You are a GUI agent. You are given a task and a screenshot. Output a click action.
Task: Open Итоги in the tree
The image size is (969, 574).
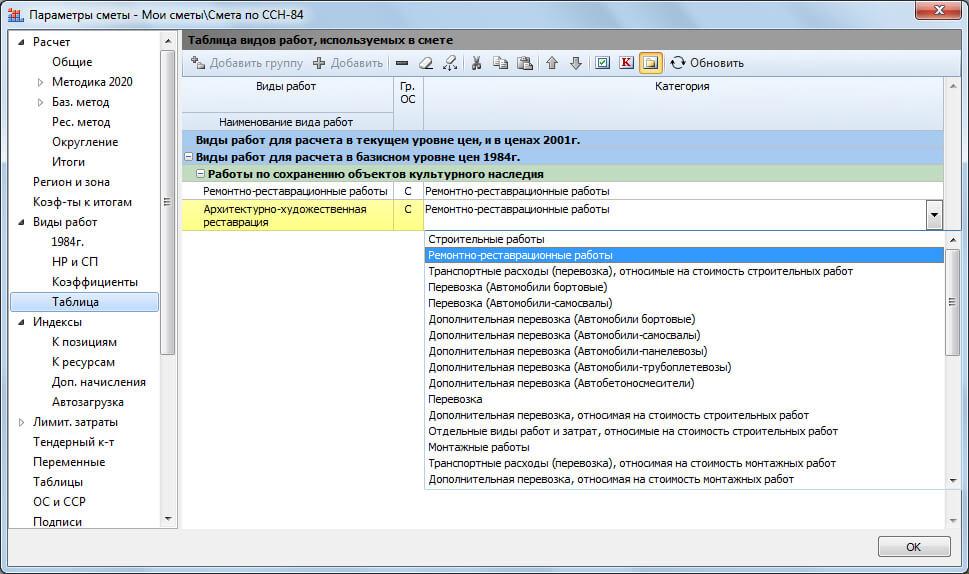pos(68,162)
